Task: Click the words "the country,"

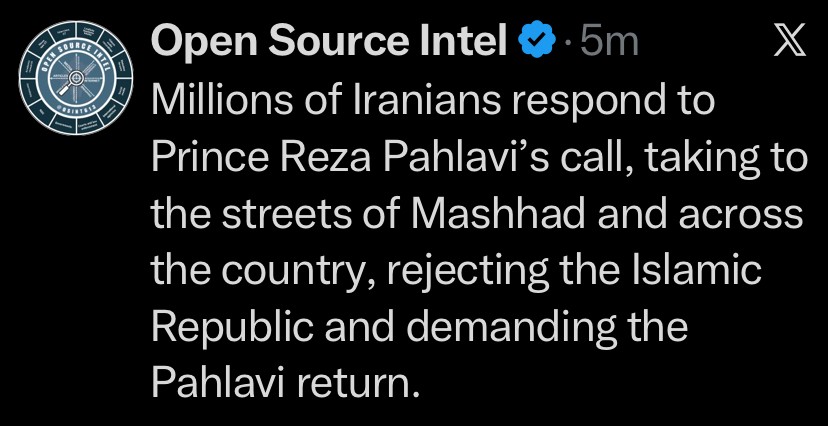Action: pyautogui.click(x=254, y=271)
